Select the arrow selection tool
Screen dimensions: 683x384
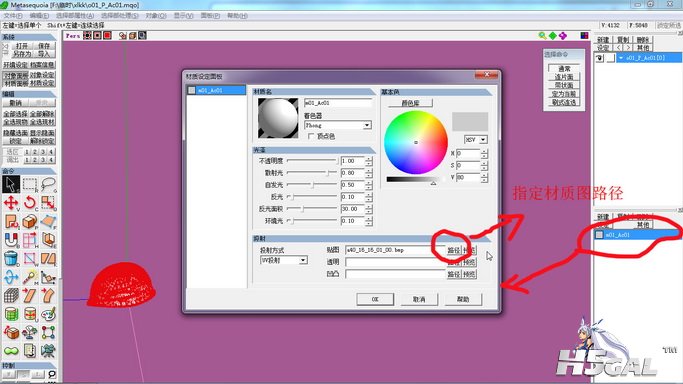click(x=11, y=184)
